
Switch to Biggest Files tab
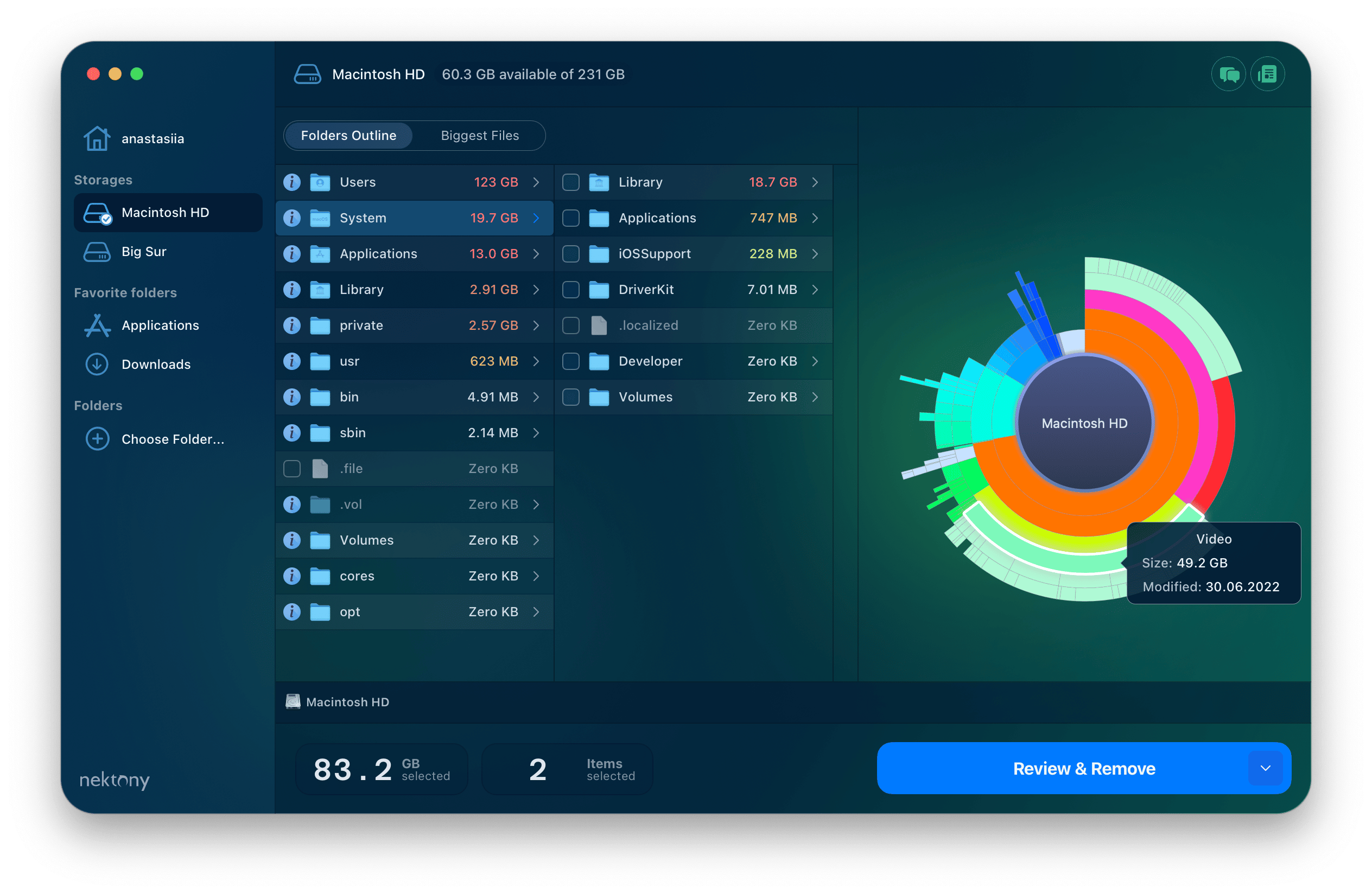[480, 136]
